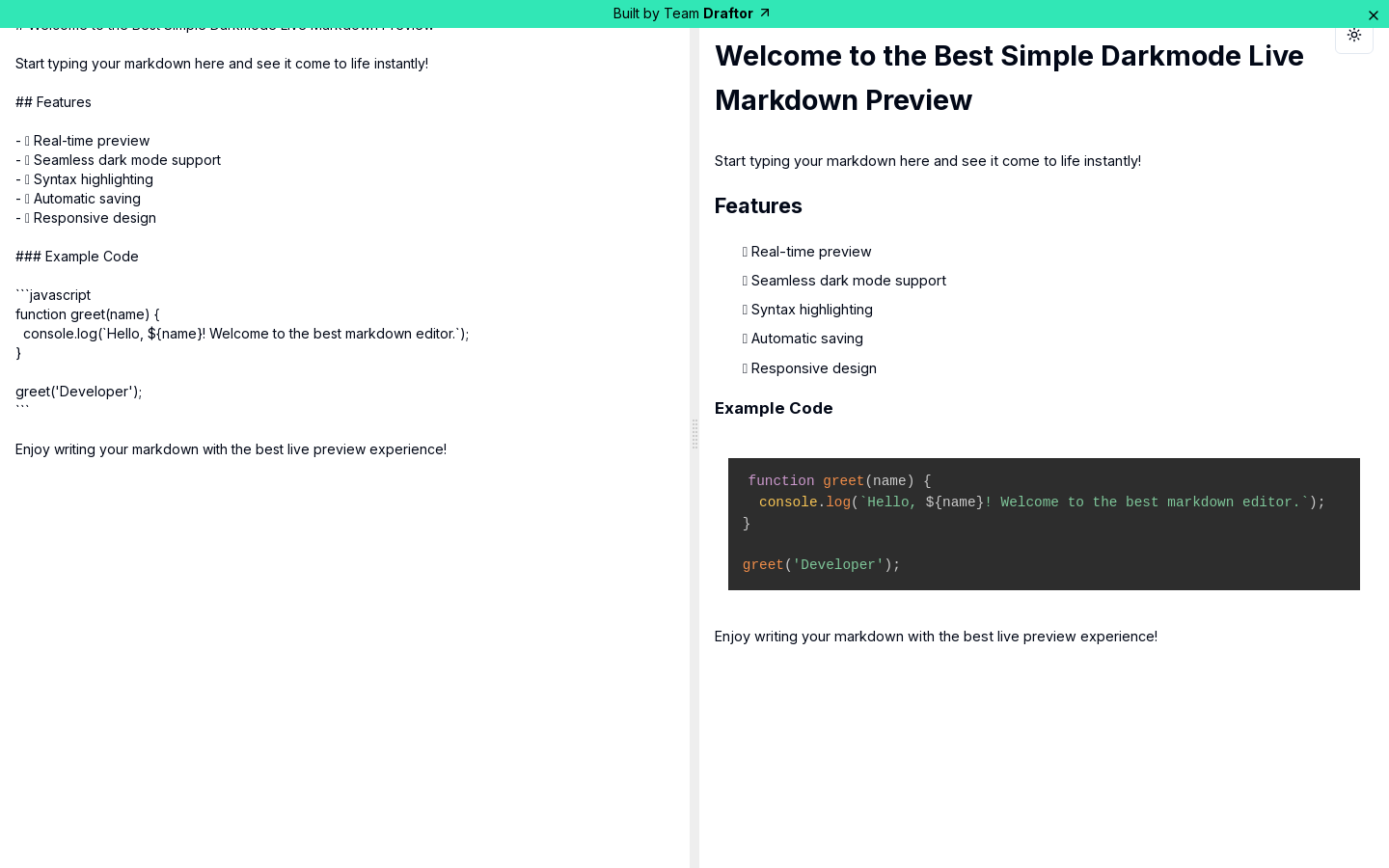
Task: Click the '- Syntax highlighting' editor line
Action: pos(84,179)
